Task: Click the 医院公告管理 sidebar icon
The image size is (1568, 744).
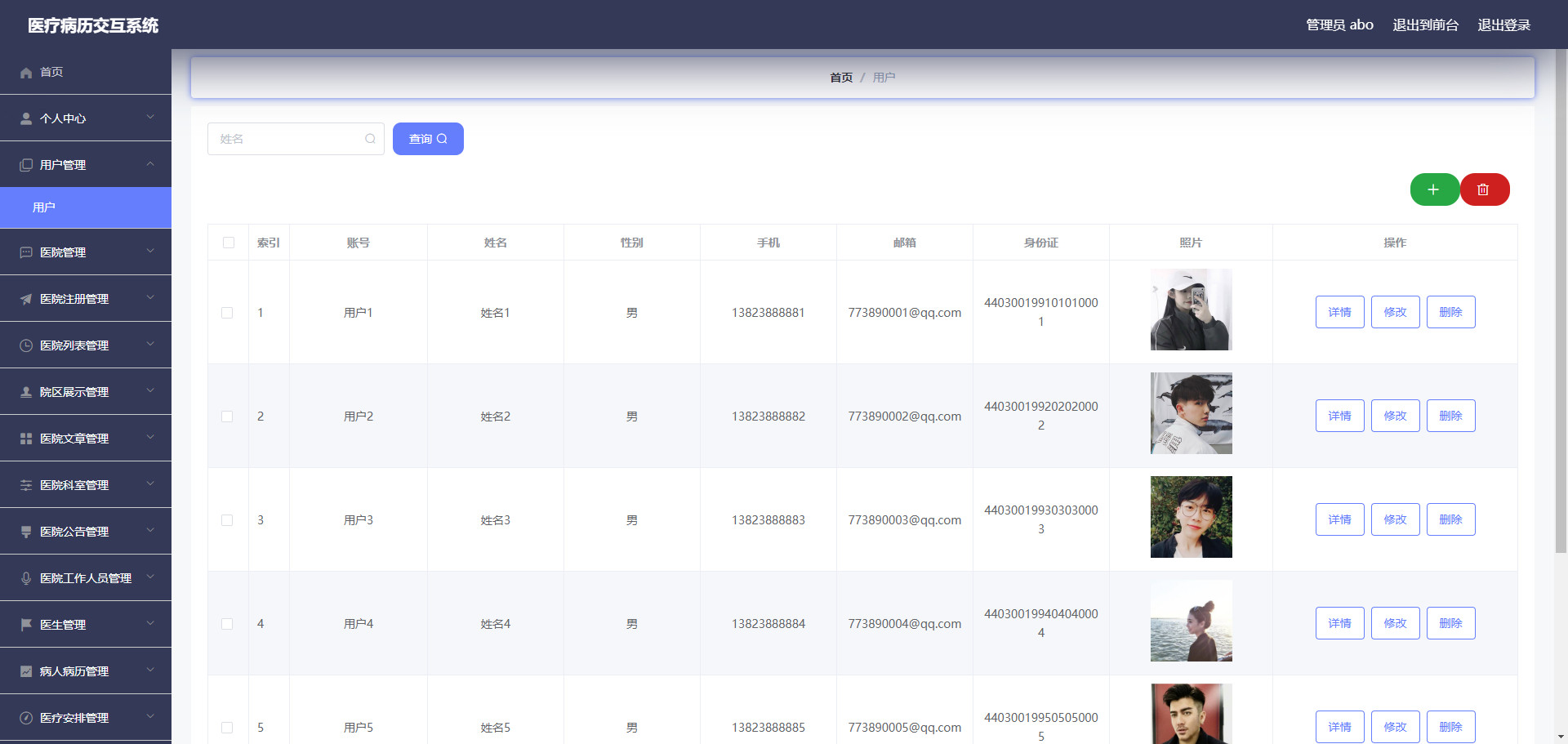Action: 26,532
